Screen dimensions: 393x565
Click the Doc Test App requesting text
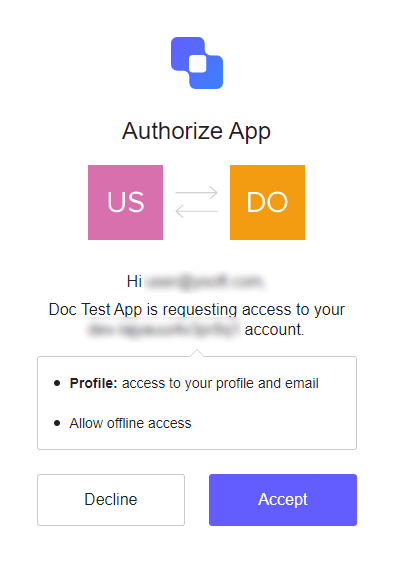coord(197,310)
